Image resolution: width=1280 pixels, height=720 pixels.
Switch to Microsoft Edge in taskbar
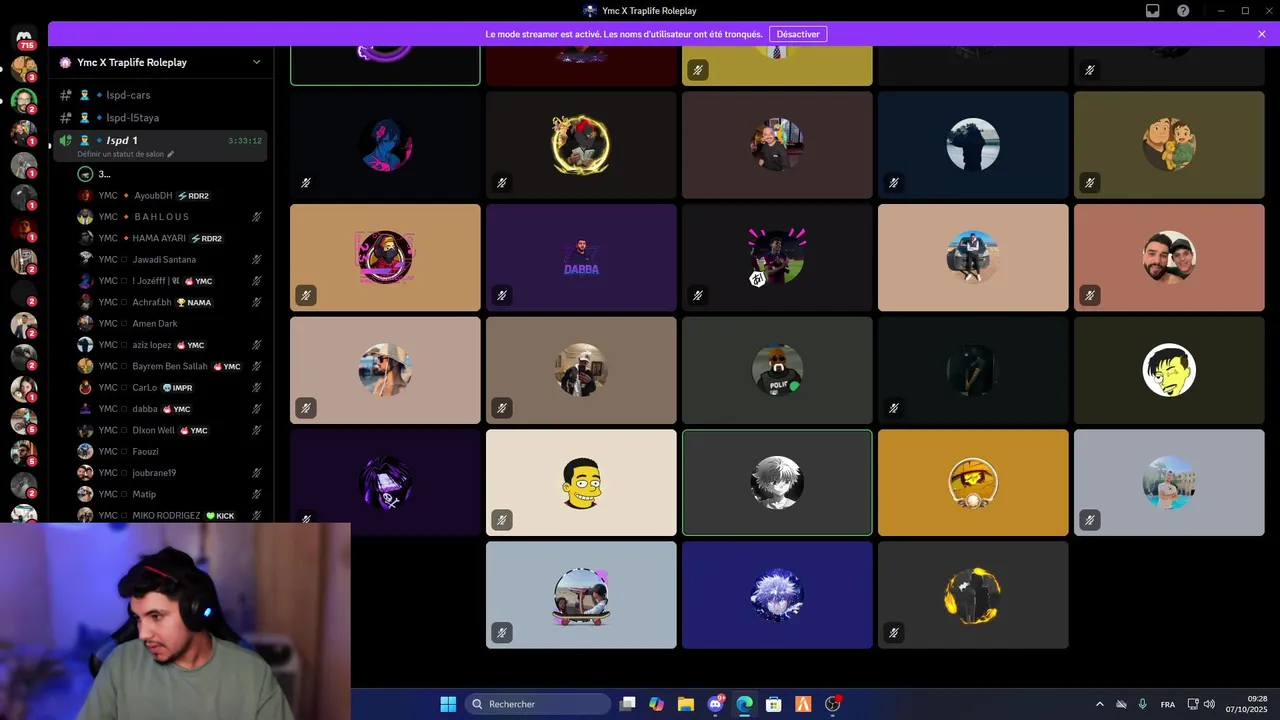click(x=744, y=704)
